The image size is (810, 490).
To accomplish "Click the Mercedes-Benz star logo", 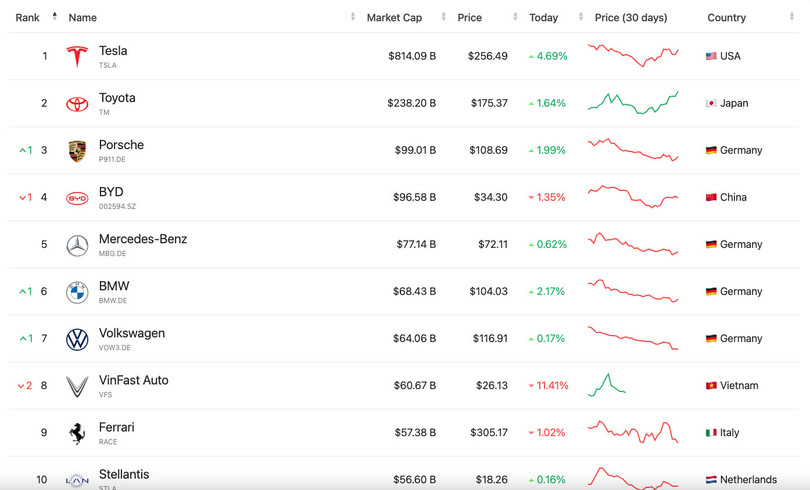I will tap(77, 245).
